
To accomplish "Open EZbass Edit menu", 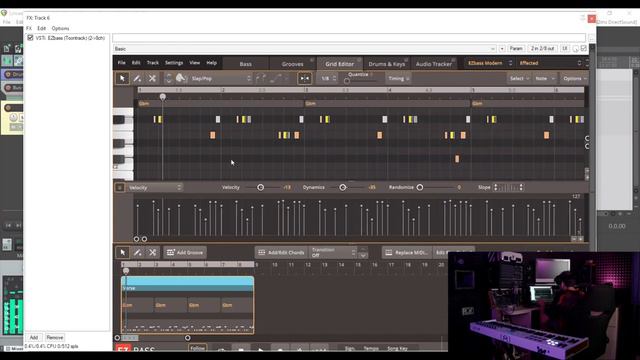I will click(x=136, y=63).
